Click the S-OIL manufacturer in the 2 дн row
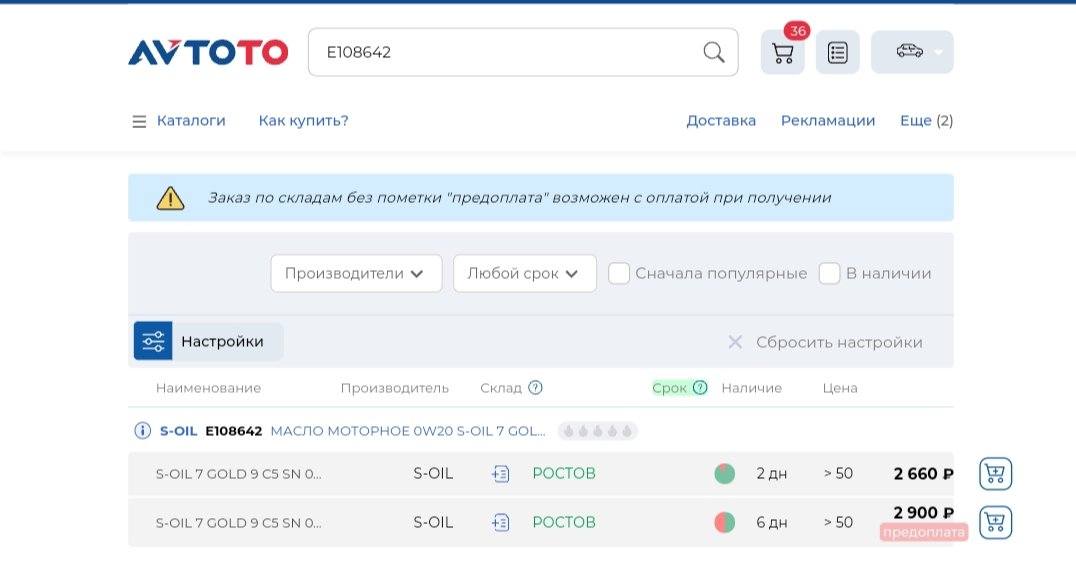The height and width of the screenshot is (588, 1076). tap(433, 473)
